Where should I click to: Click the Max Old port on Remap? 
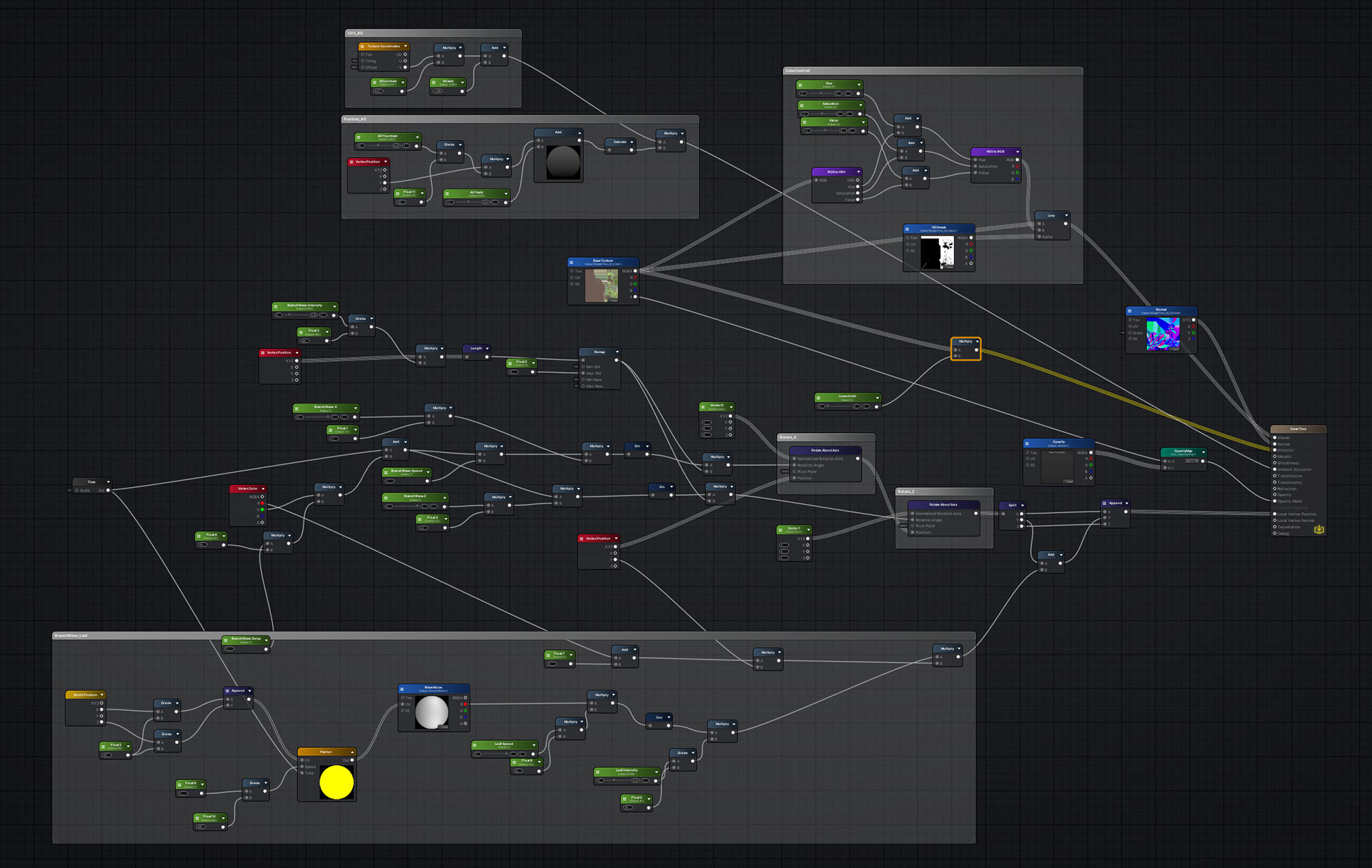pos(583,373)
